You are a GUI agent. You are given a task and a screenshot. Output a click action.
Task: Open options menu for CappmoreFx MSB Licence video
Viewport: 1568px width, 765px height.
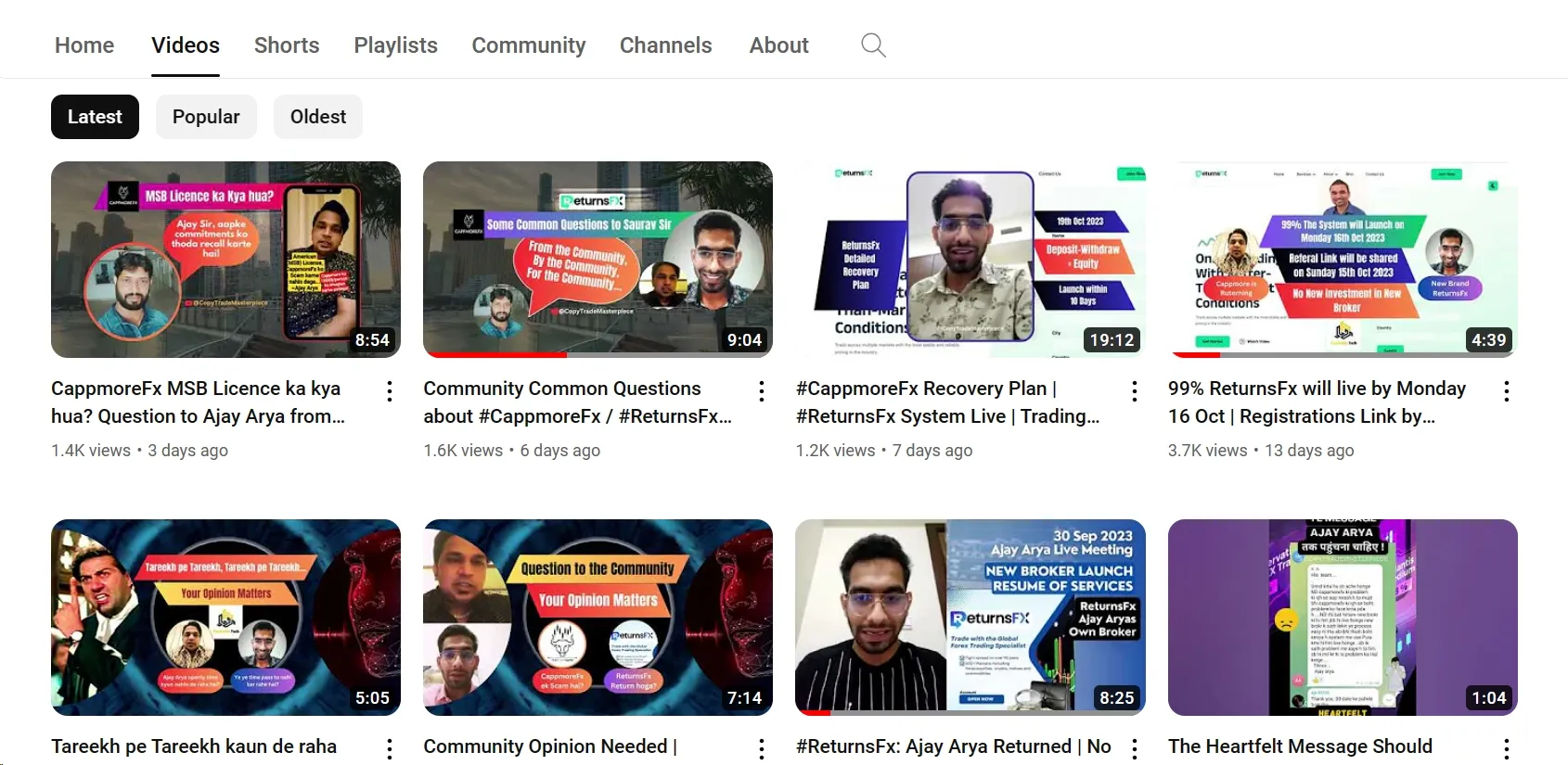[390, 391]
